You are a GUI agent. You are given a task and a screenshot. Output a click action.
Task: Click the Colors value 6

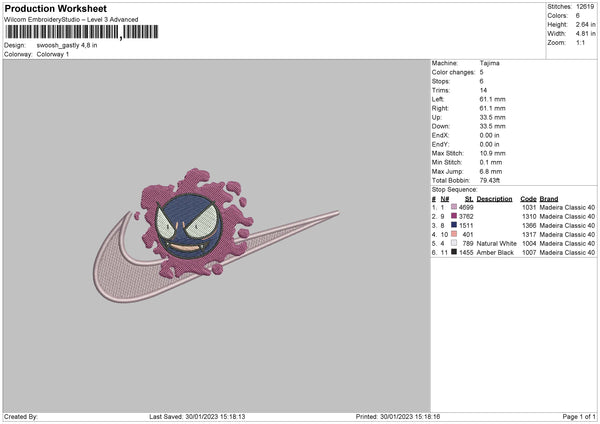578,16
